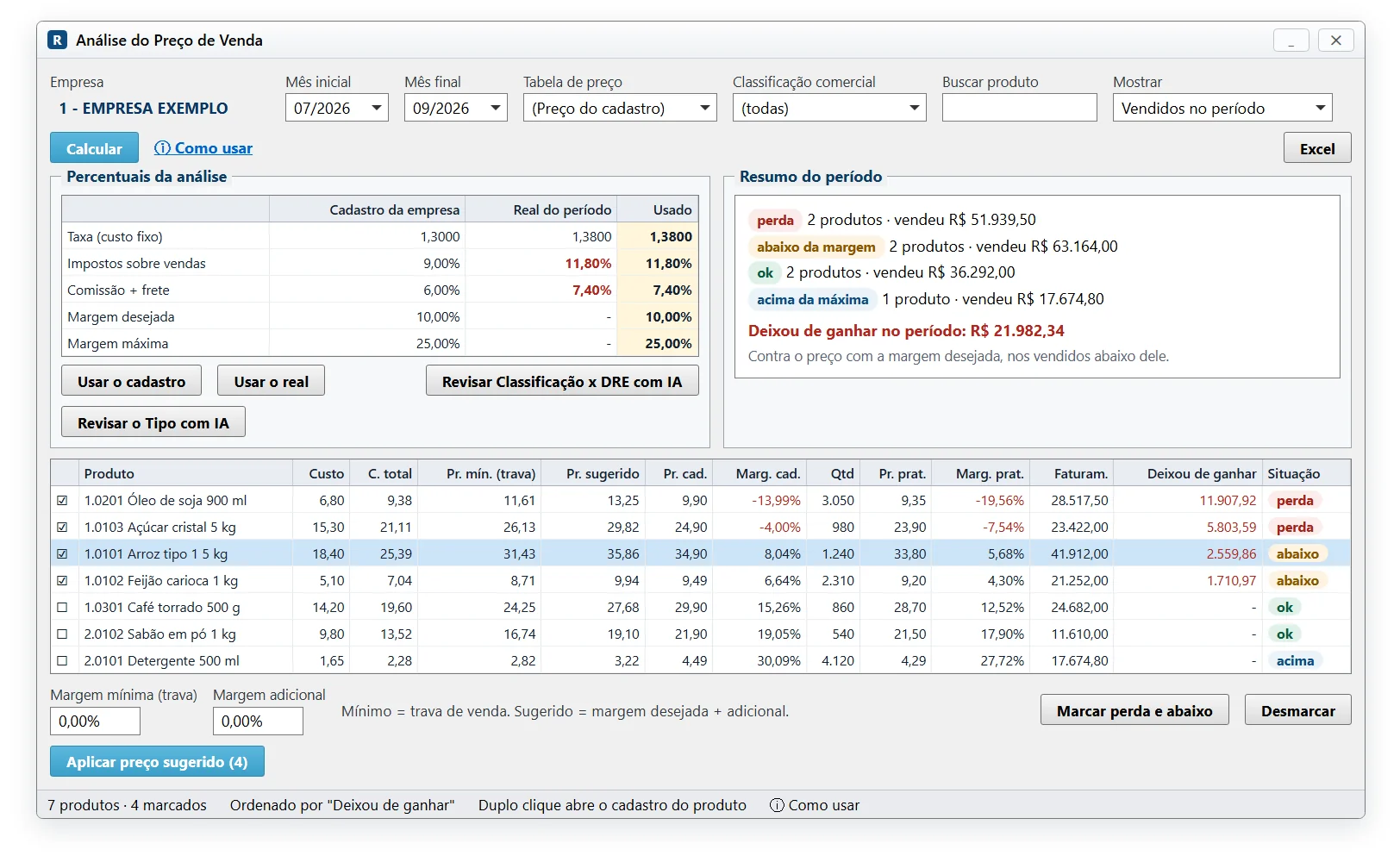Focus the Buscar produto search field
1400x862 pixels.
pos(1020,108)
